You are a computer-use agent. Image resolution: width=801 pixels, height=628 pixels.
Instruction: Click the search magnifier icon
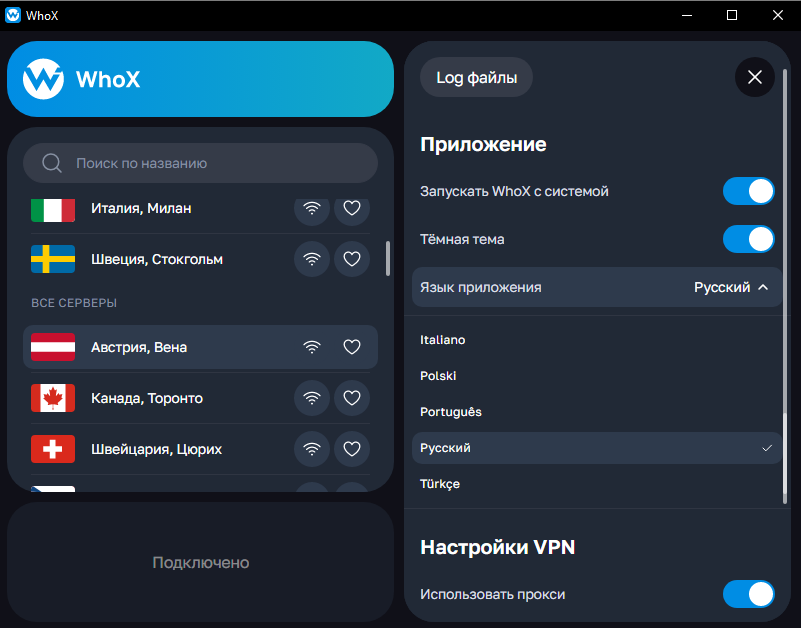pyautogui.click(x=52, y=163)
